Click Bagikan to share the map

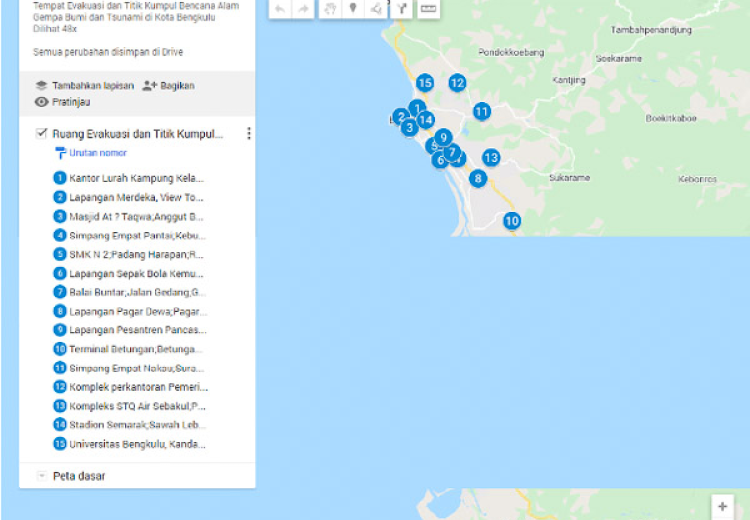[168, 86]
